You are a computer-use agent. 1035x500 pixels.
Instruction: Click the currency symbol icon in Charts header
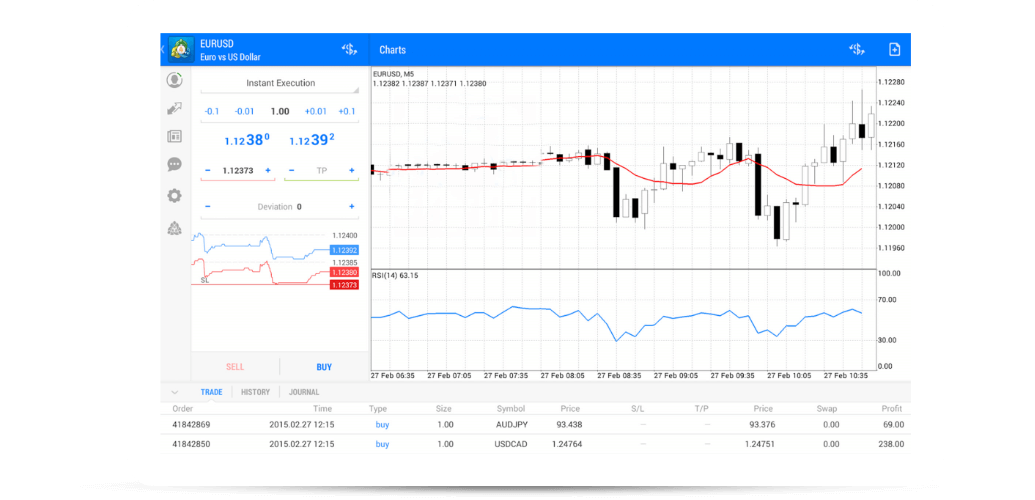[856, 50]
